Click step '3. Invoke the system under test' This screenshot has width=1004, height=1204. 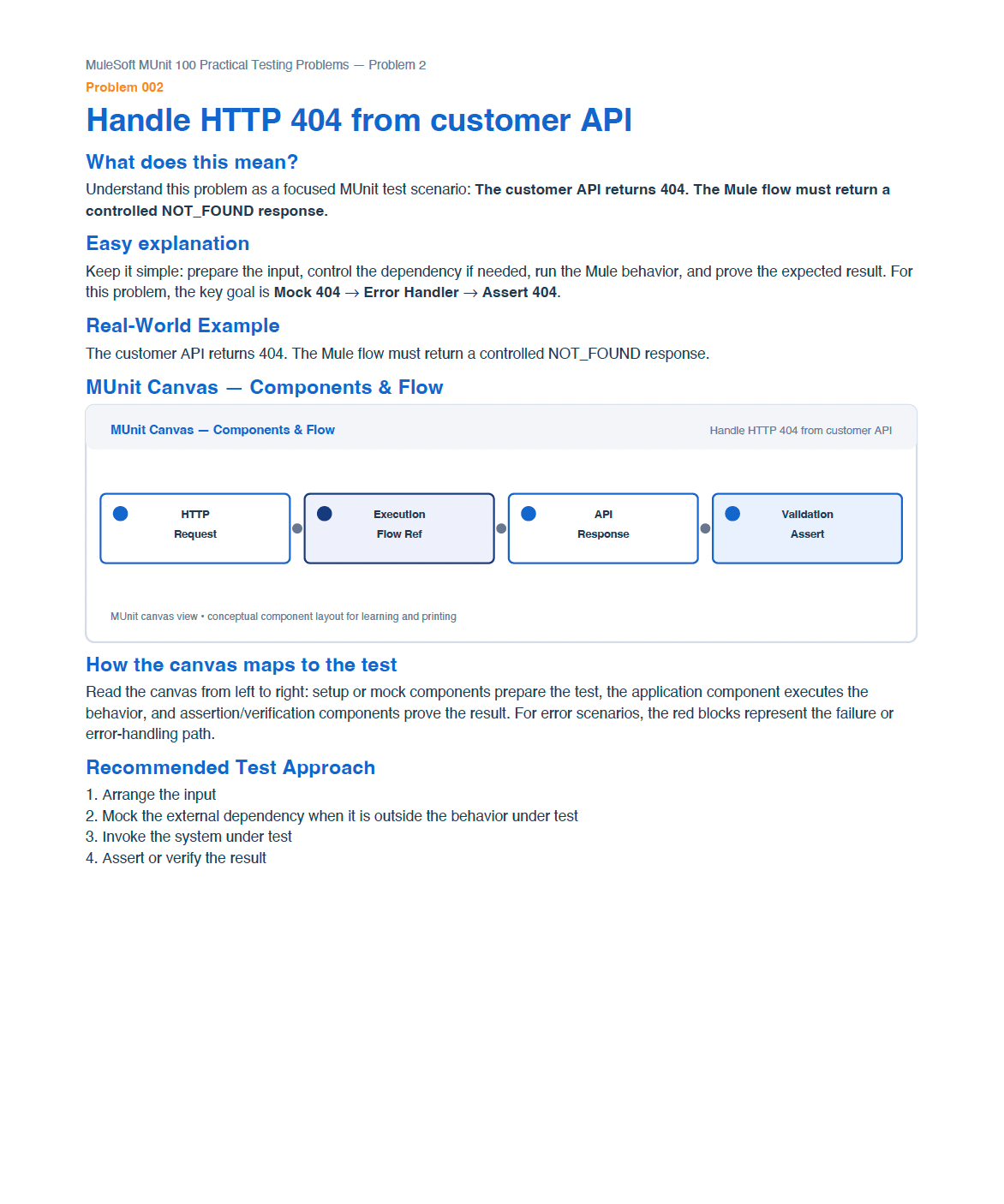tap(188, 837)
